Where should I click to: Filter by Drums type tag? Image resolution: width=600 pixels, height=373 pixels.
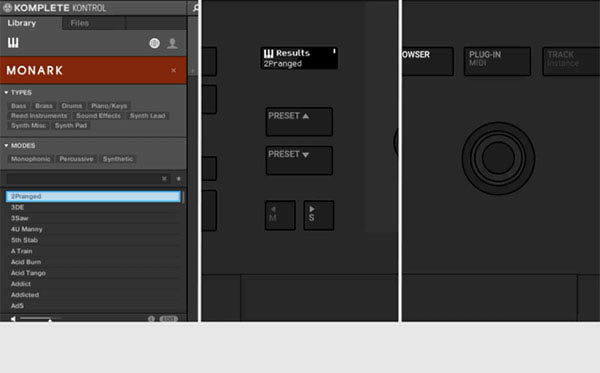pyautogui.click(x=72, y=106)
